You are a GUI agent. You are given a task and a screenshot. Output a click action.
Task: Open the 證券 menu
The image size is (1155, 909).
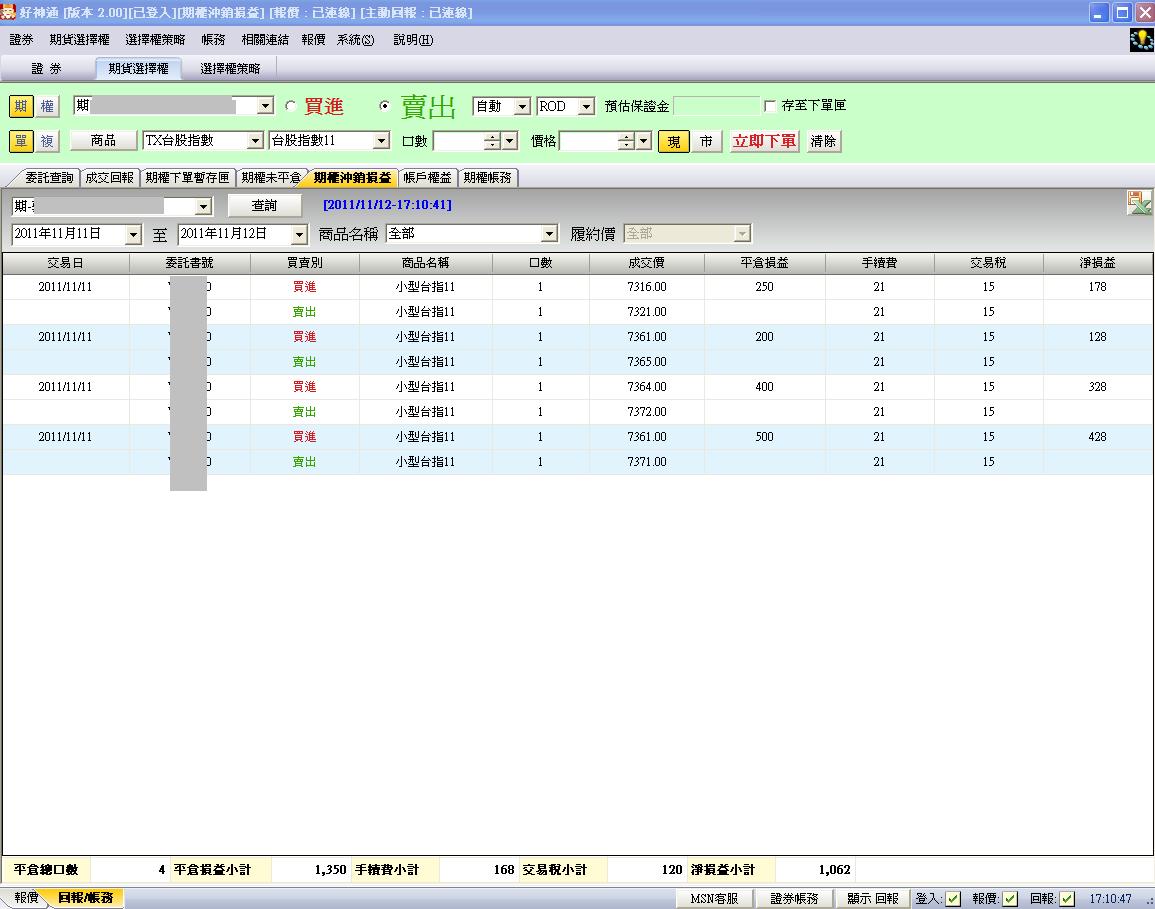point(21,40)
